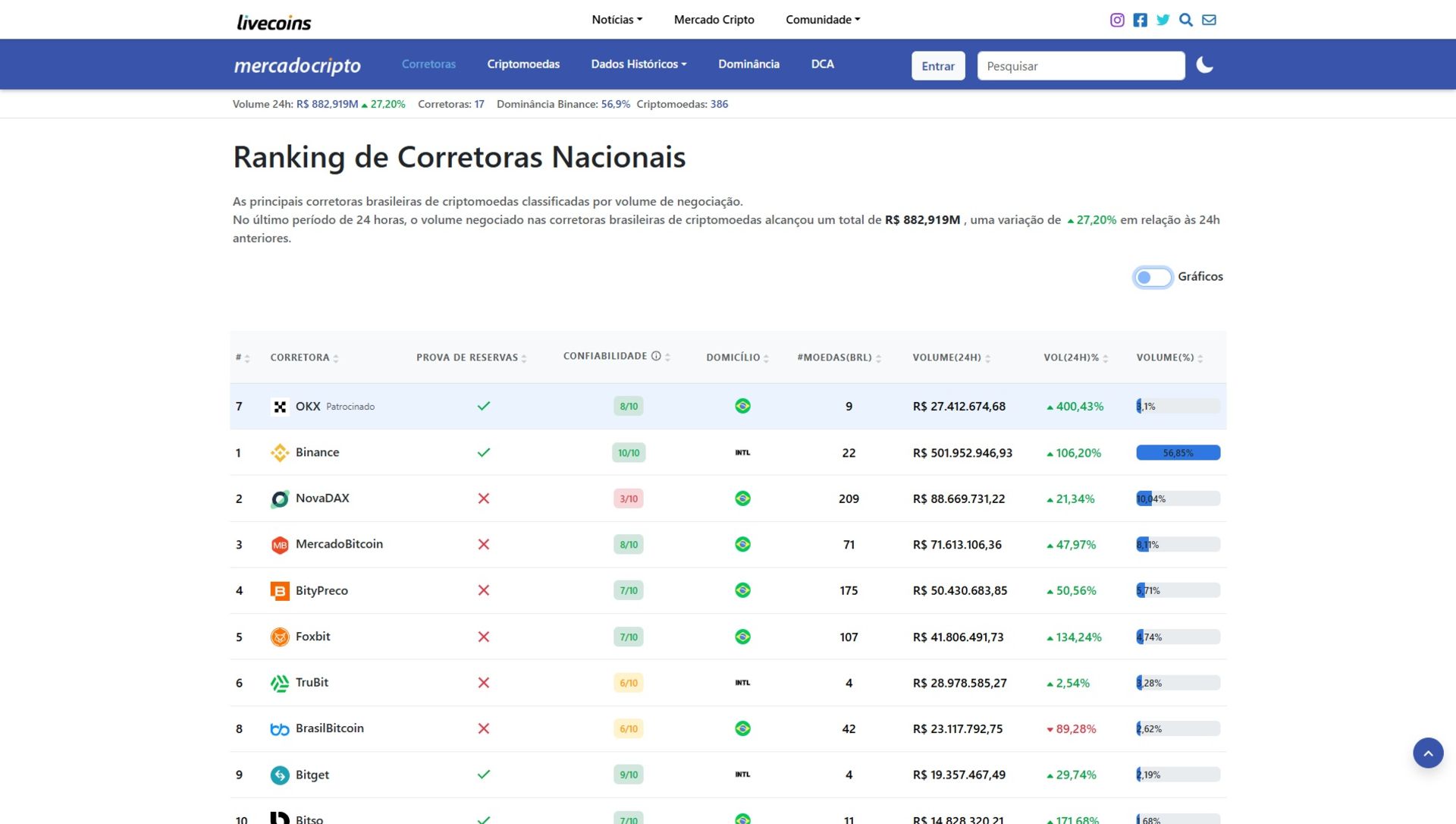Select Dominância in the navigation bar
Image resolution: width=1456 pixels, height=824 pixels.
pos(748,64)
